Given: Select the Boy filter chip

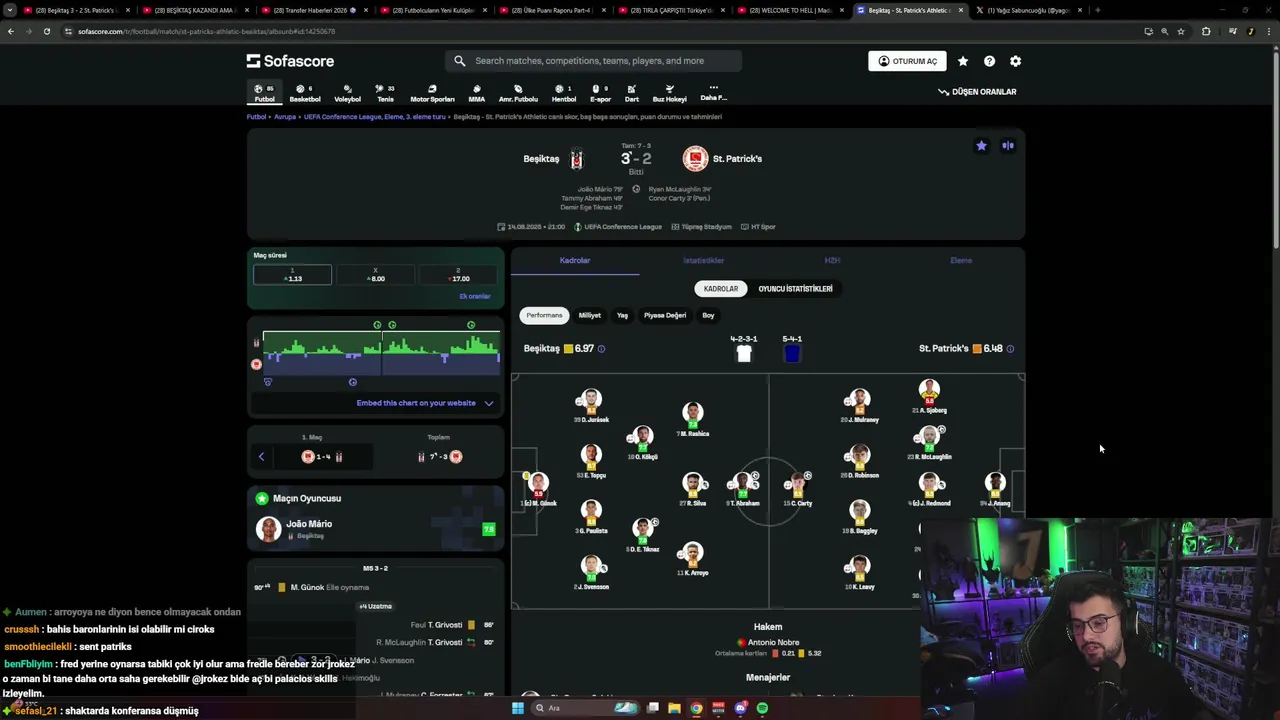Looking at the screenshot, I should coord(708,315).
